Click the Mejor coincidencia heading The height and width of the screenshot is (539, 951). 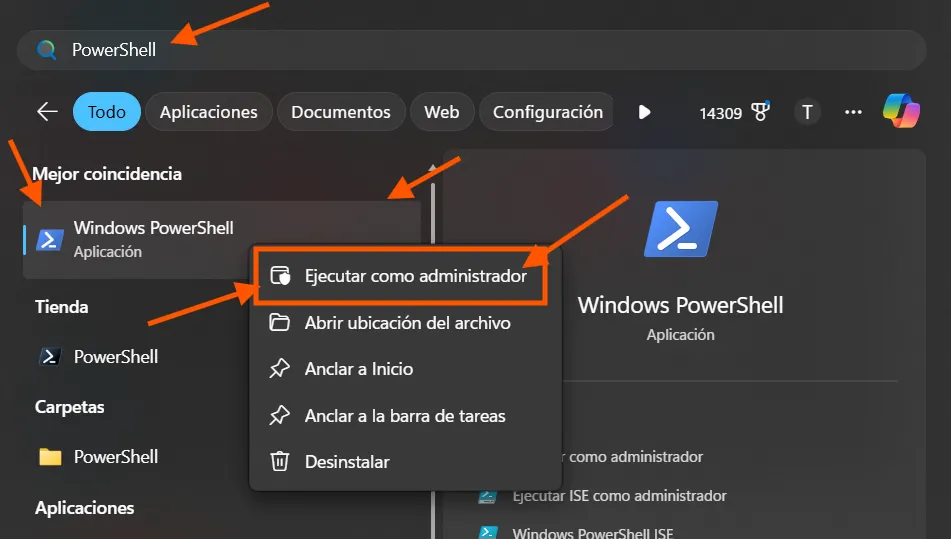pyautogui.click(x=107, y=174)
